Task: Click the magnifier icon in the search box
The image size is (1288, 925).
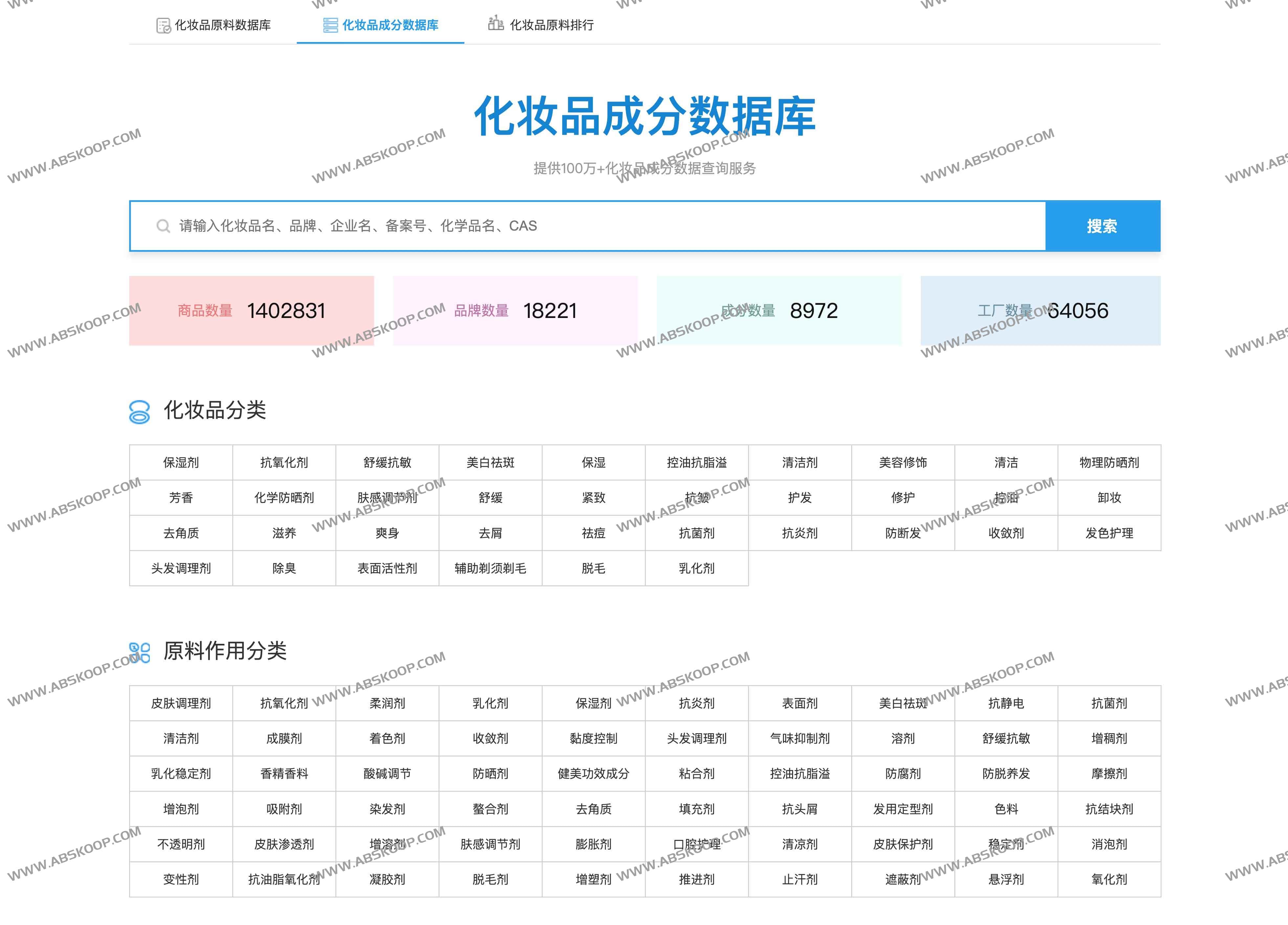Action: (164, 226)
